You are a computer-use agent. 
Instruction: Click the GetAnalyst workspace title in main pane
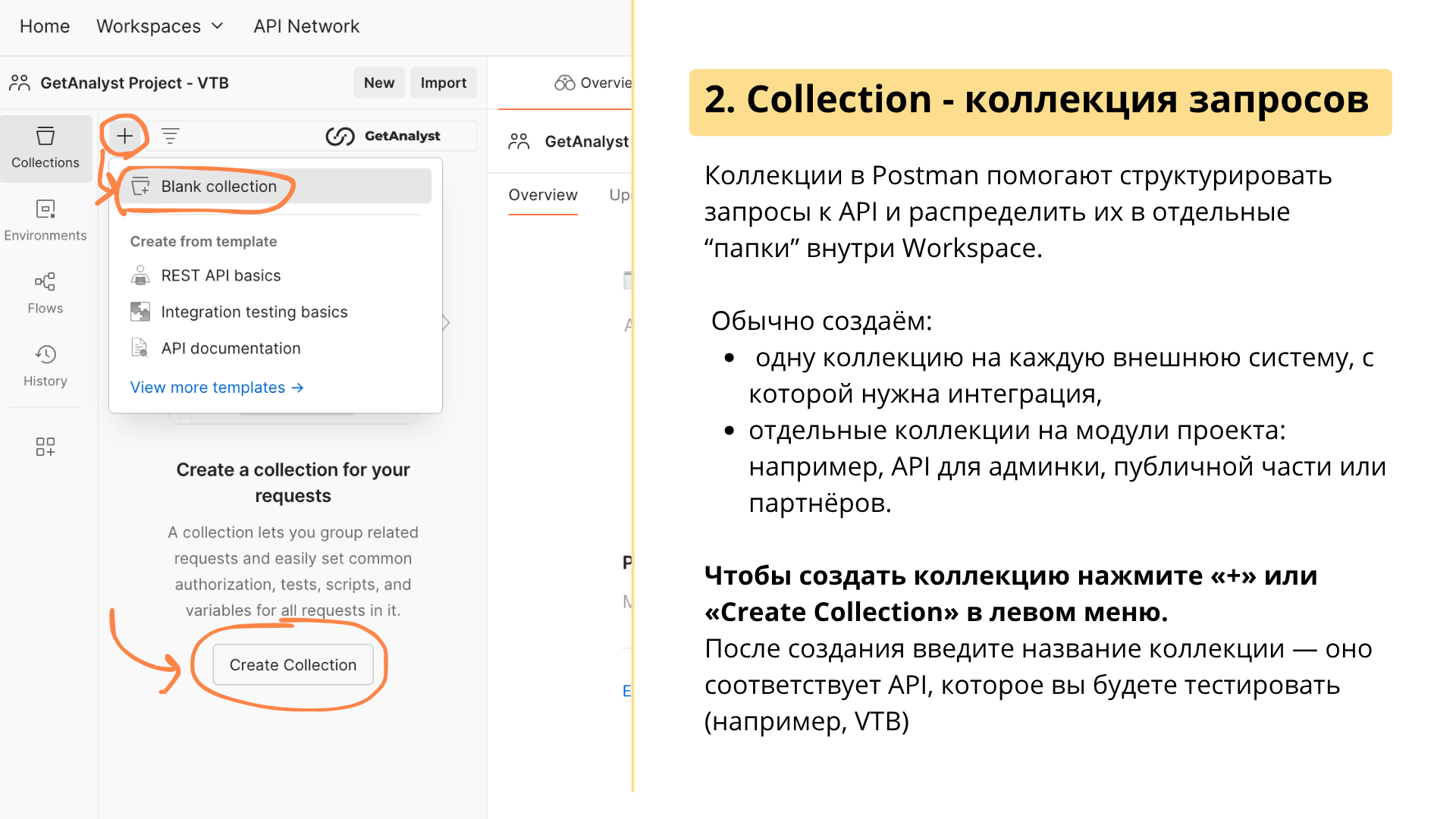pos(587,141)
